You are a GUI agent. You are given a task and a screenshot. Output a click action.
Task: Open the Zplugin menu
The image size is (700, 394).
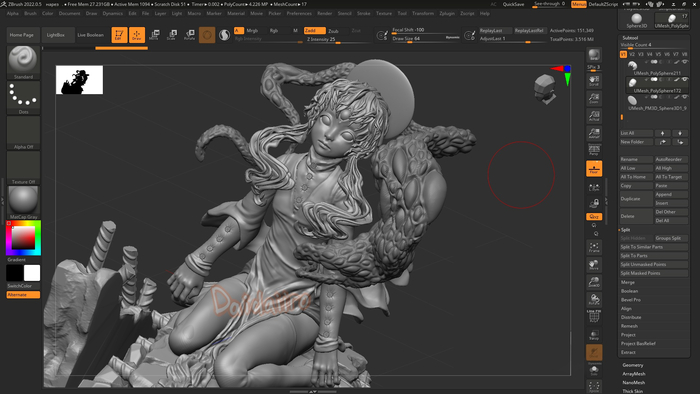click(x=447, y=13)
